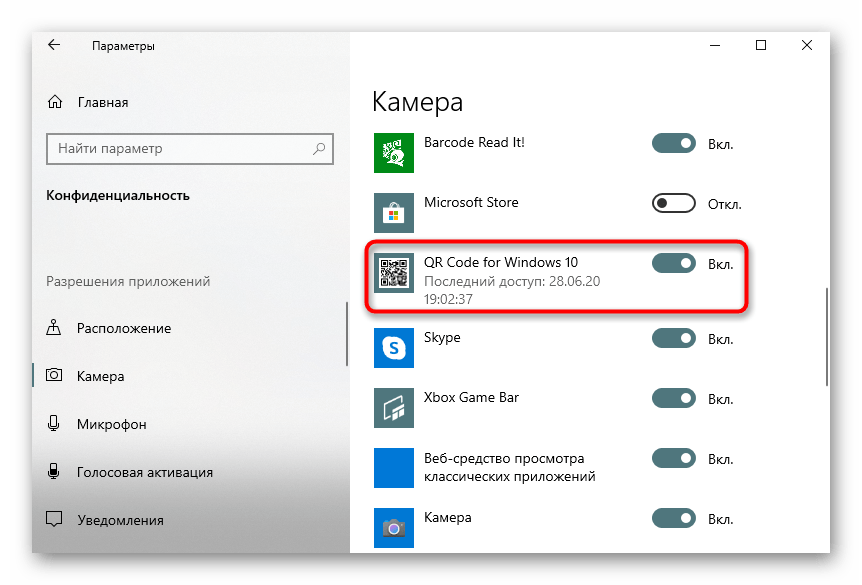Click the Найти параметр search field

(x=190, y=148)
